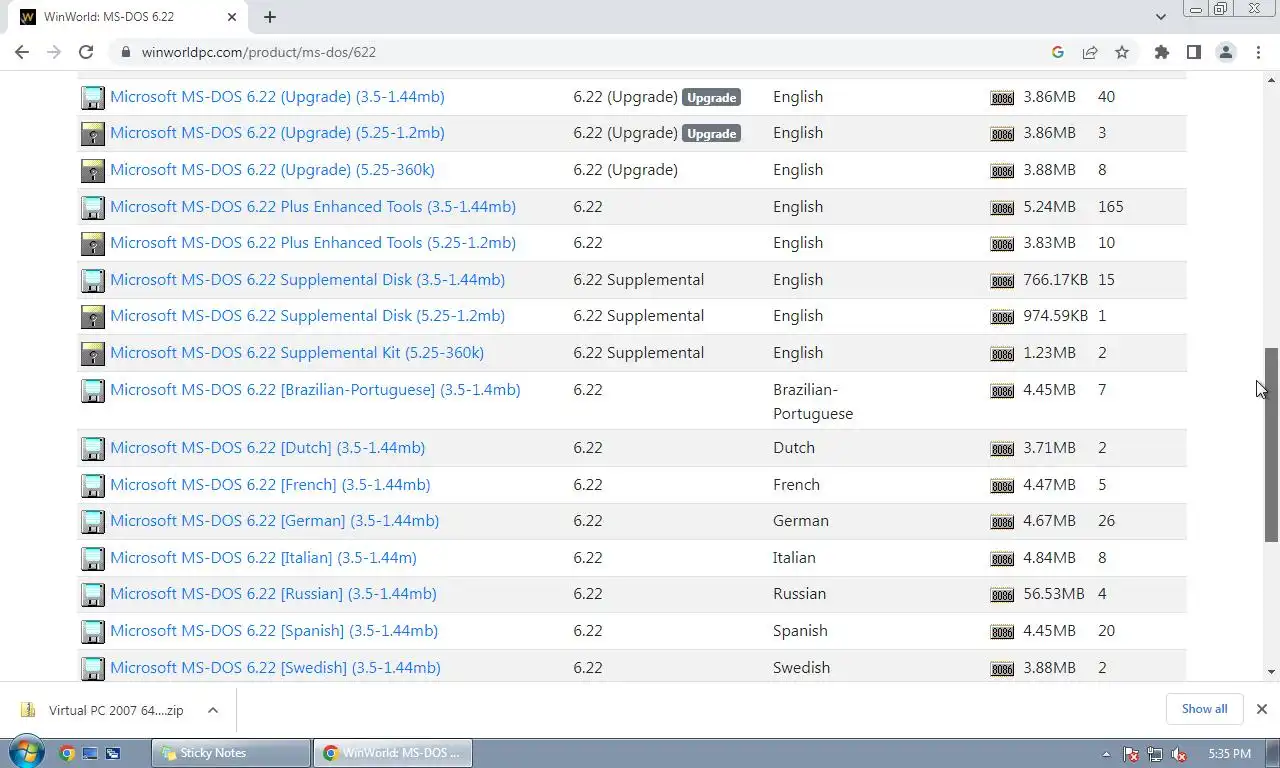The image size is (1280, 768).
Task: Click the floppy icon beside the Russian release
Action: coord(92,595)
